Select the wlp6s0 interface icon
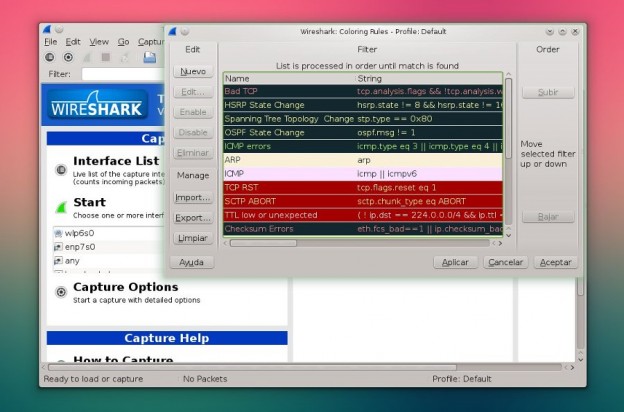 point(58,233)
